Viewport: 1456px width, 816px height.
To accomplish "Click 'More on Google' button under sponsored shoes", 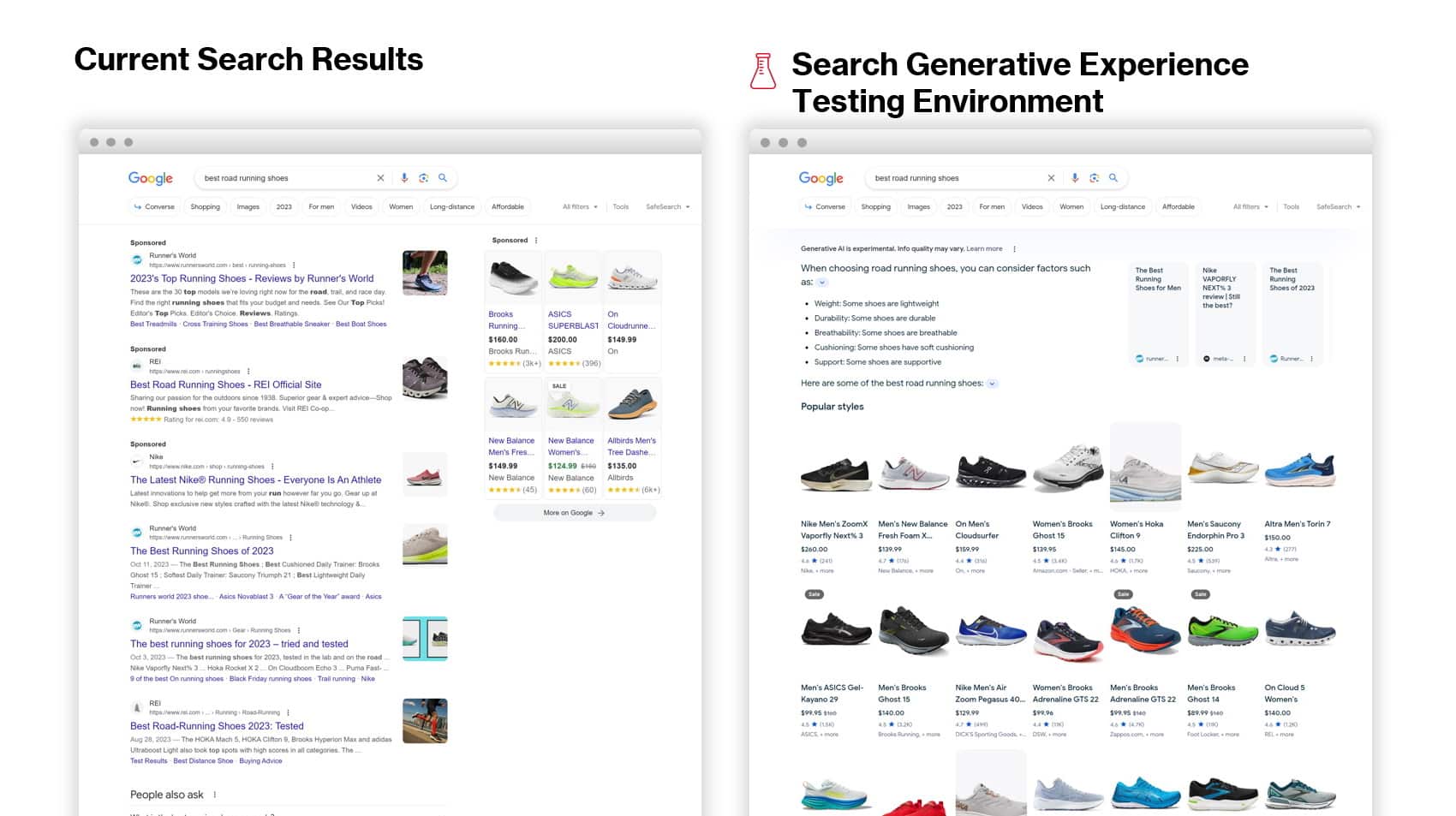I will pyautogui.click(x=574, y=512).
